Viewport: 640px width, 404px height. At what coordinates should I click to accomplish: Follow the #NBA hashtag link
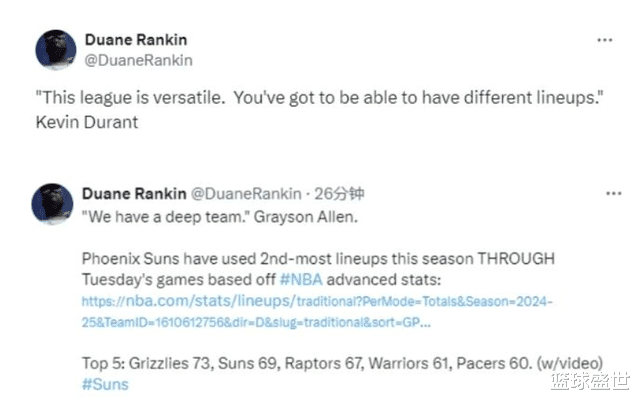301,280
